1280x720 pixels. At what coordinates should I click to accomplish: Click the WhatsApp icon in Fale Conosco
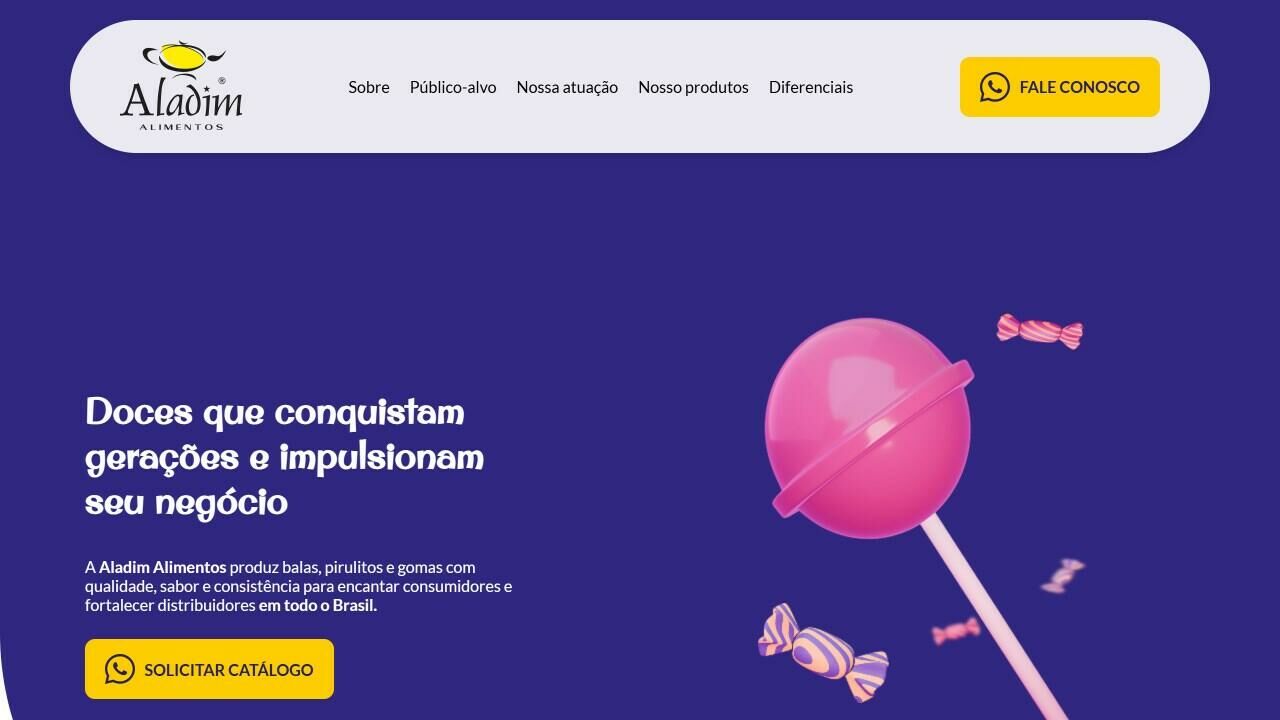coord(994,87)
